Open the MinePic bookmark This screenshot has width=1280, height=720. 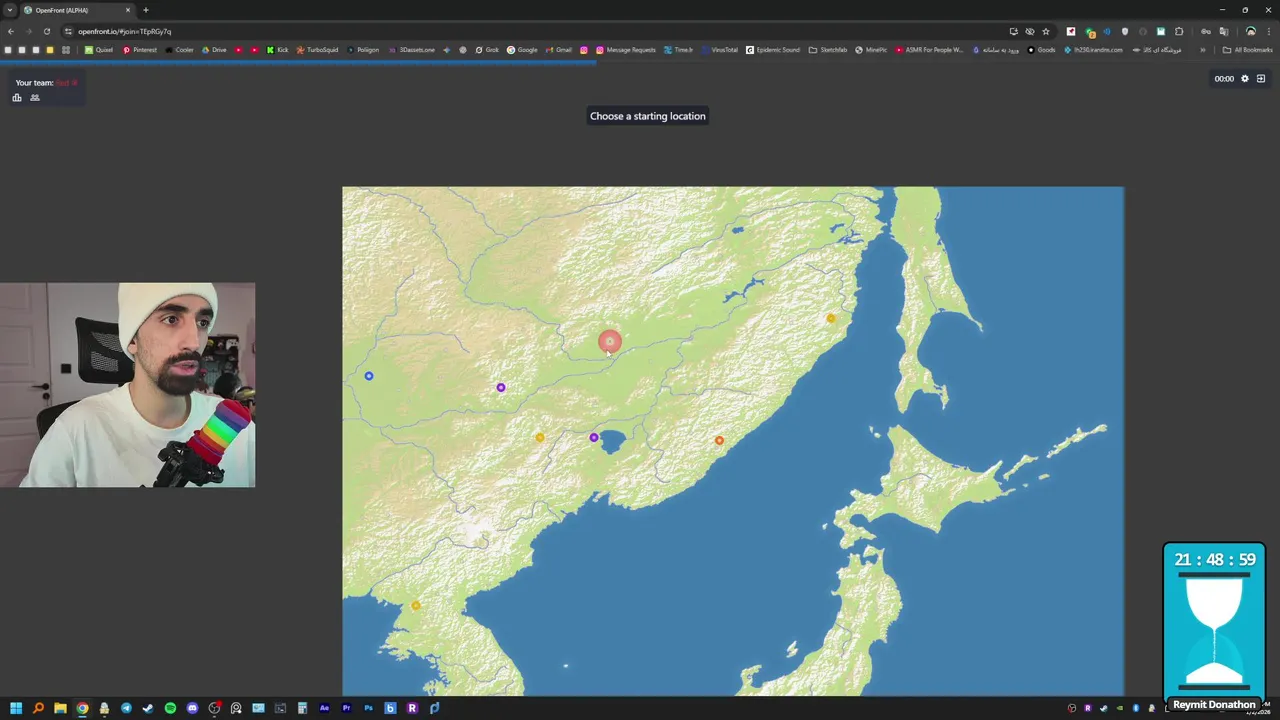point(871,49)
